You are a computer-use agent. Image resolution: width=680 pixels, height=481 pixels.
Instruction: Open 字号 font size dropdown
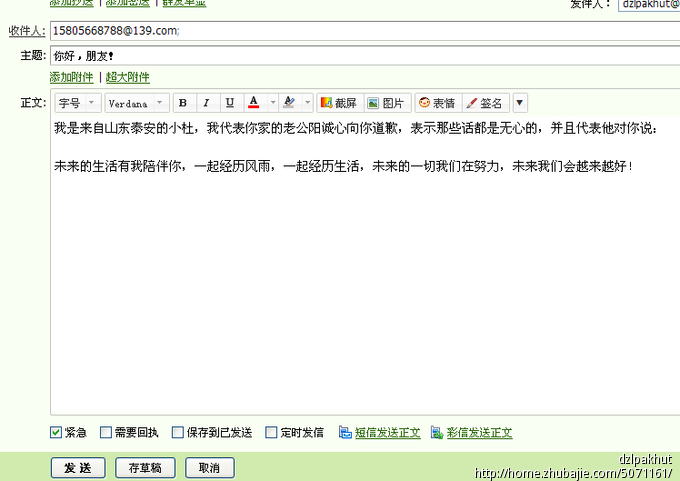point(78,103)
